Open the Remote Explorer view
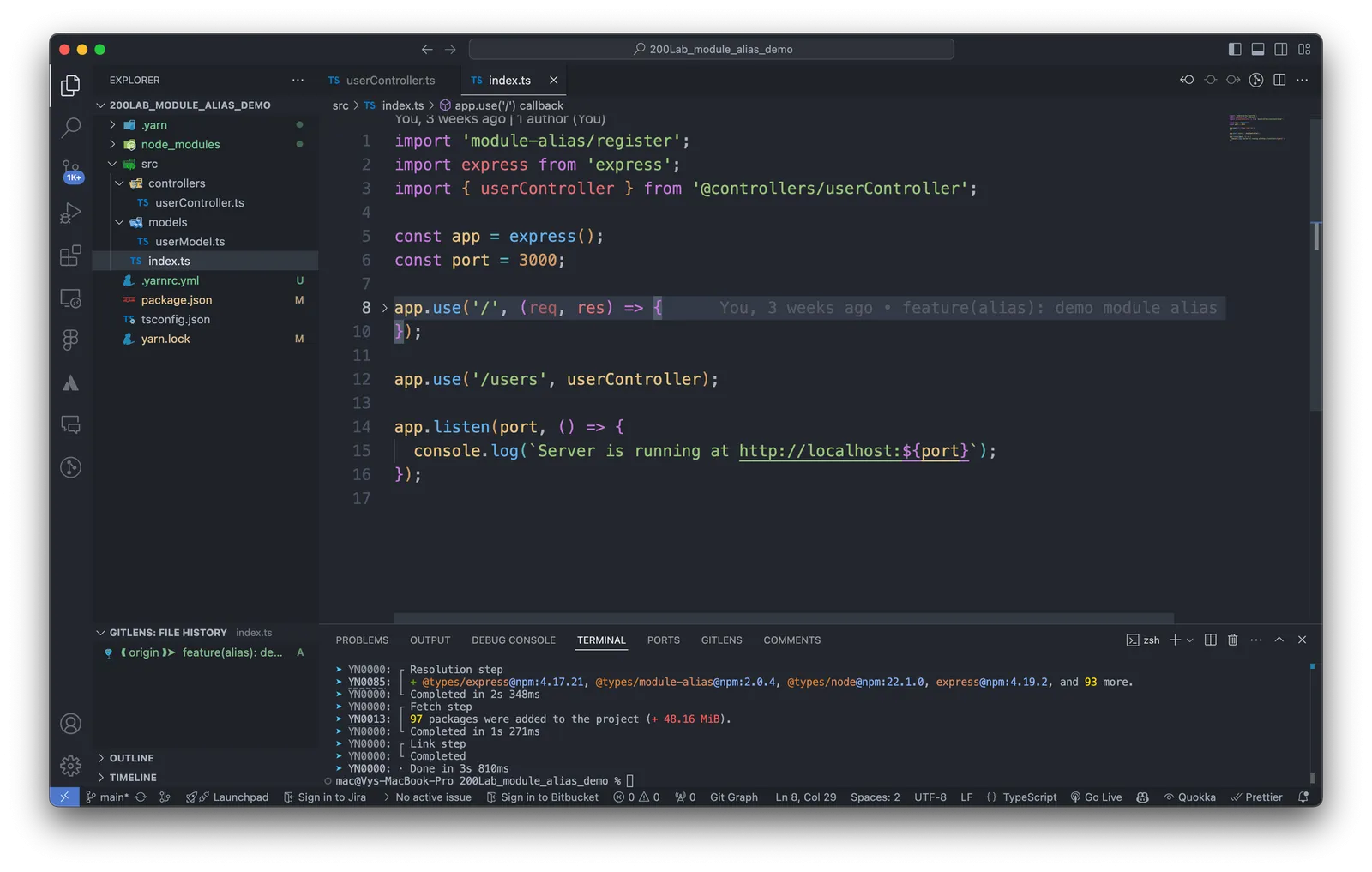The height and width of the screenshot is (872, 1372). tap(70, 298)
